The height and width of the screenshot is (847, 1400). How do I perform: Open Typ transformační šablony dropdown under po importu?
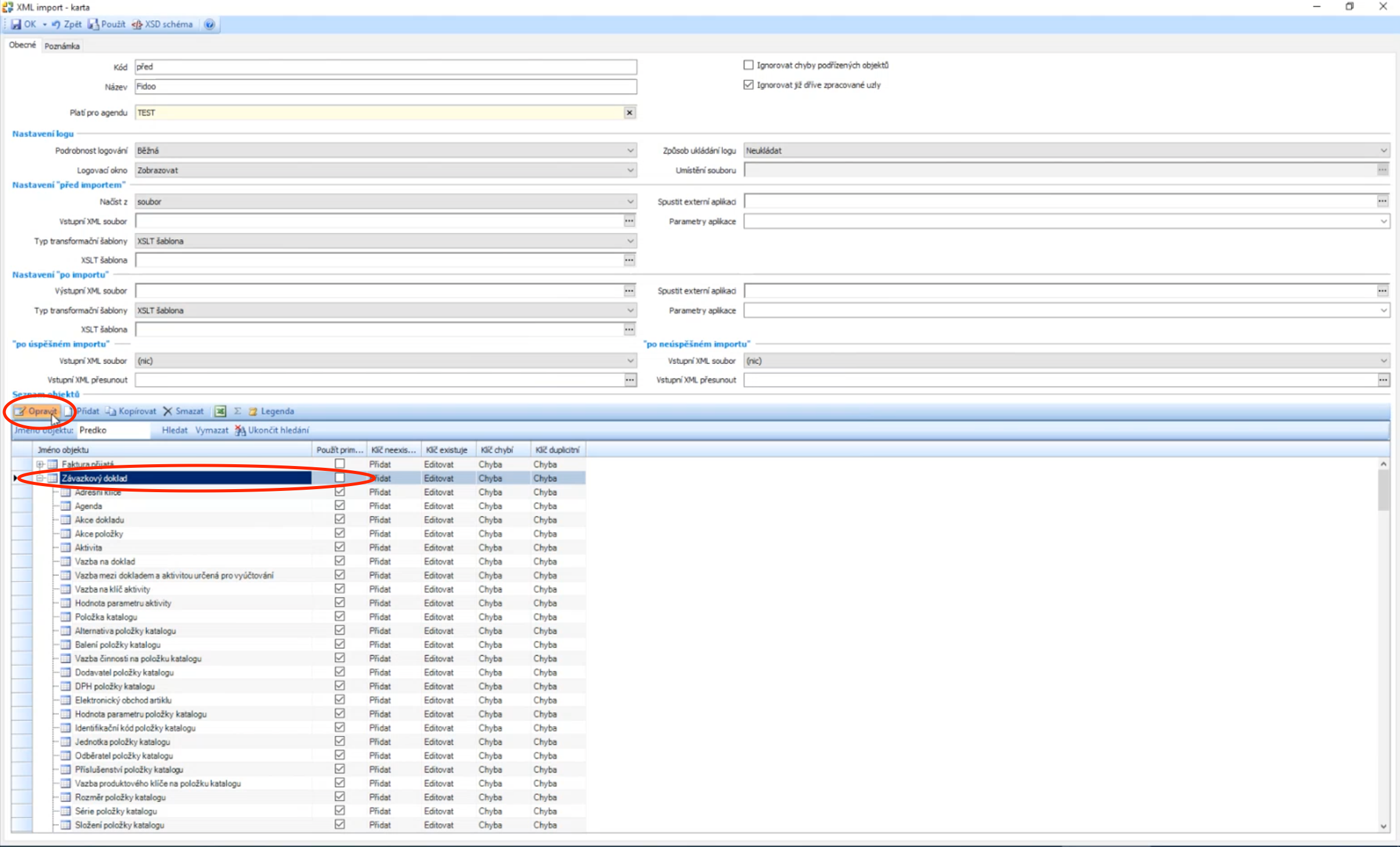[630, 310]
